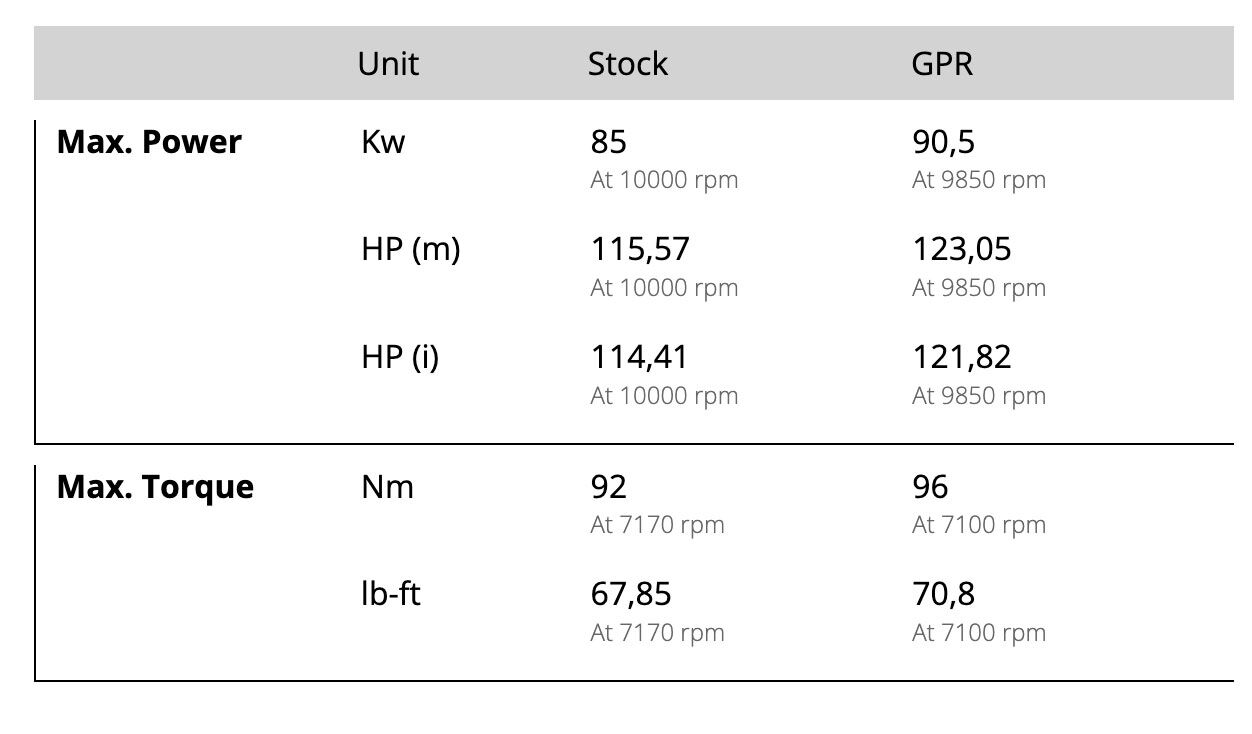This screenshot has height=734, width=1252.
Task: Click the stock 67,85 lb-ft value
Action: pyautogui.click(x=631, y=595)
